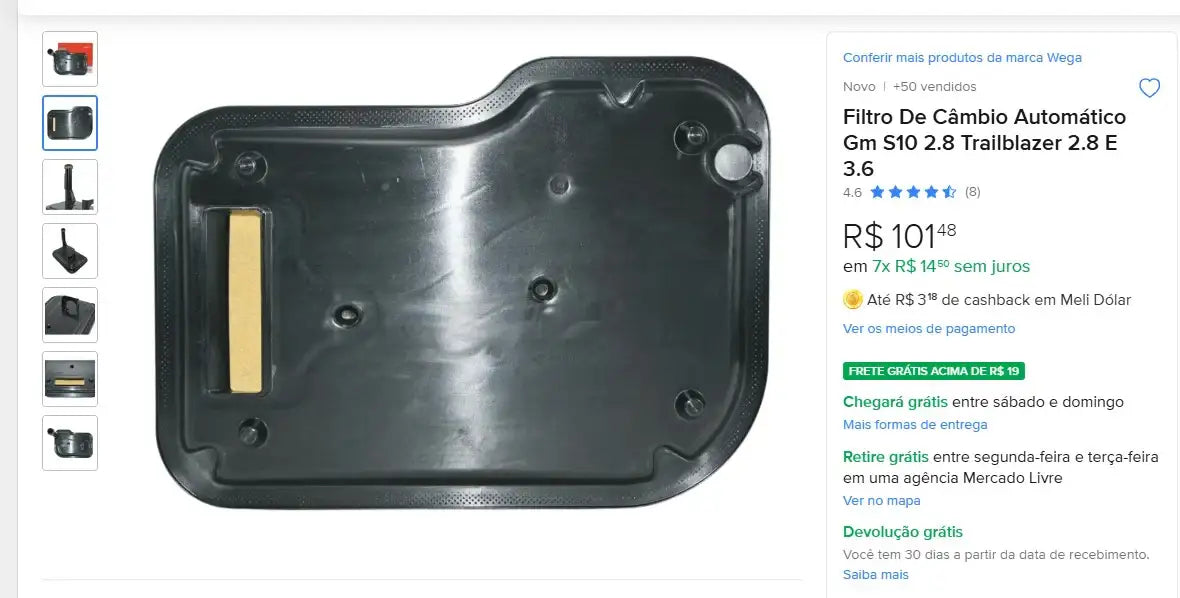This screenshot has width=1180, height=598.
Task: Open Ver os meios de pagamento link
Action: 929,329
